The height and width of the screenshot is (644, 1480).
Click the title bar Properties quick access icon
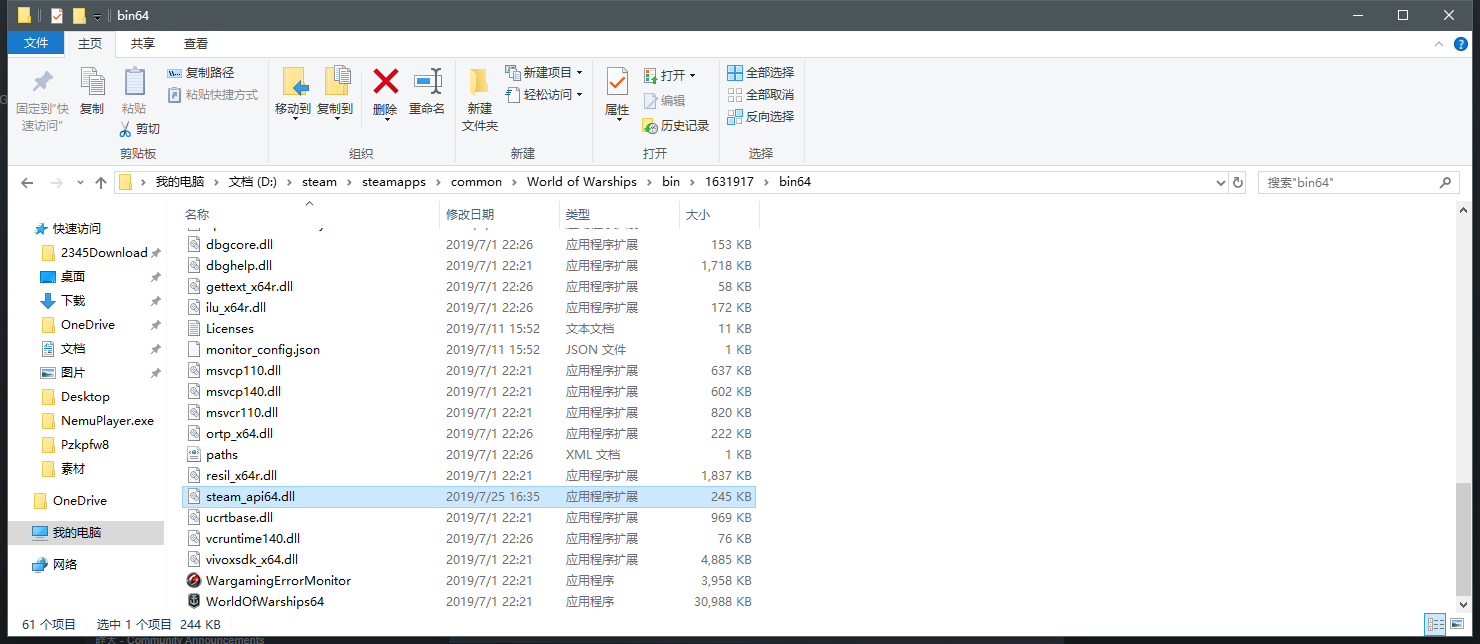pyautogui.click(x=57, y=16)
